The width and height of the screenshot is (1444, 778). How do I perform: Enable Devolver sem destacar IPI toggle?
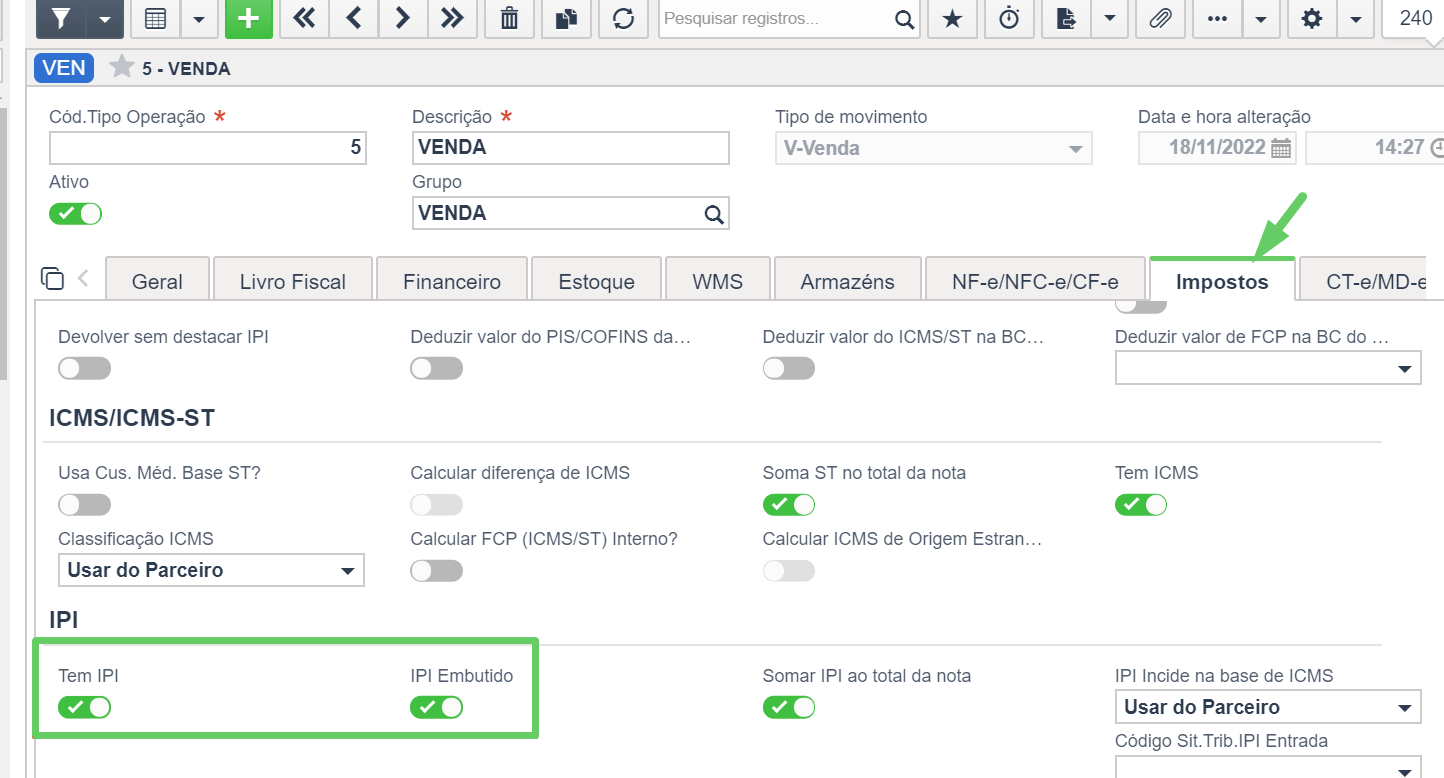click(x=84, y=368)
